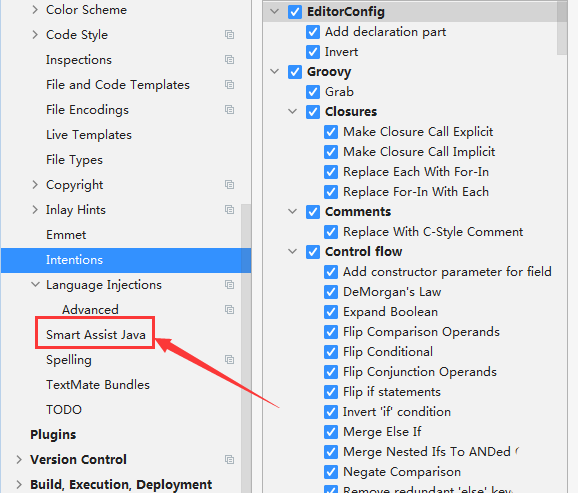The image size is (578, 493).
Task: Select the Make Closure Call Explicit intention
Action: coord(418,132)
